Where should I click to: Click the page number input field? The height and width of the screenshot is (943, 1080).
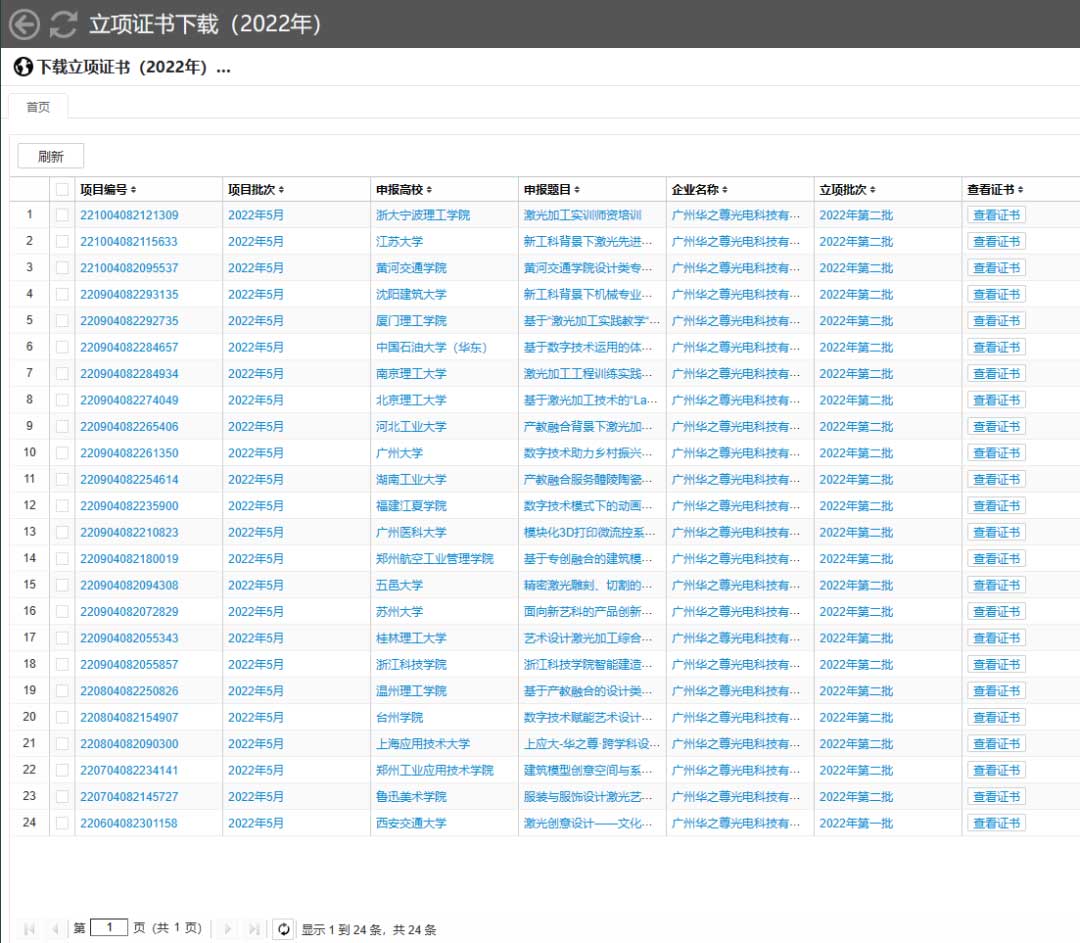click(x=109, y=928)
